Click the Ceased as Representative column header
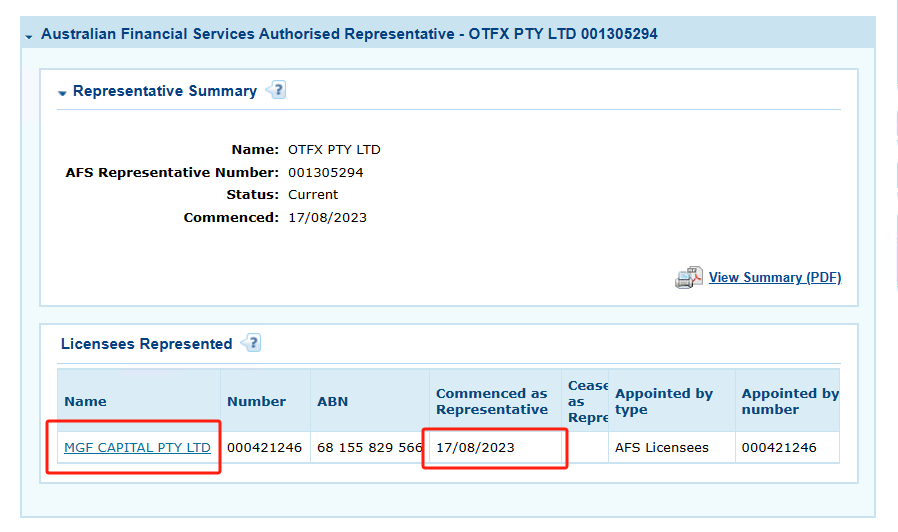 pyautogui.click(x=587, y=401)
